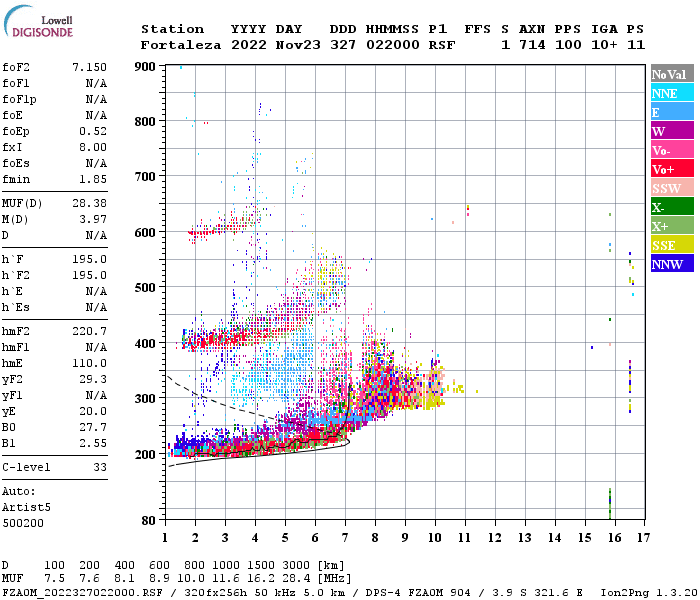Viewport: 700px width, 600px height.
Task: Click the foEp value 0.52
Action: tap(93, 131)
